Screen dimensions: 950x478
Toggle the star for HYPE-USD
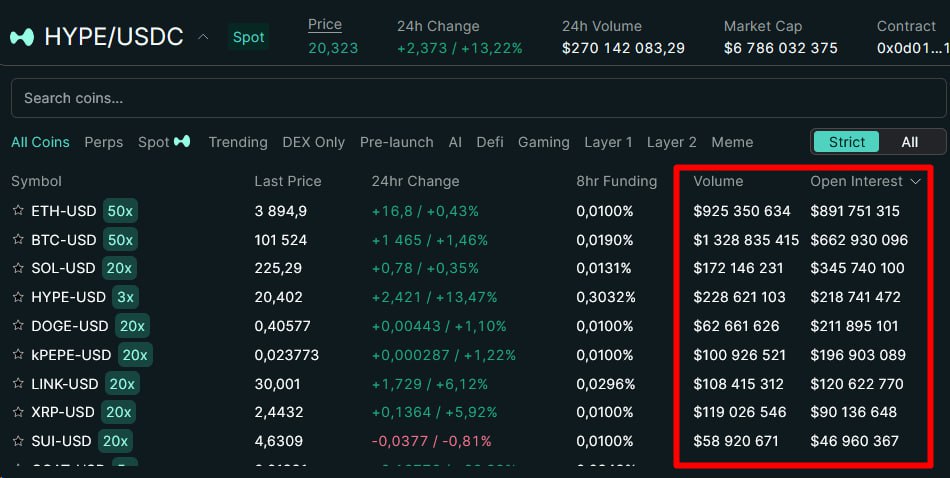[x=18, y=297]
